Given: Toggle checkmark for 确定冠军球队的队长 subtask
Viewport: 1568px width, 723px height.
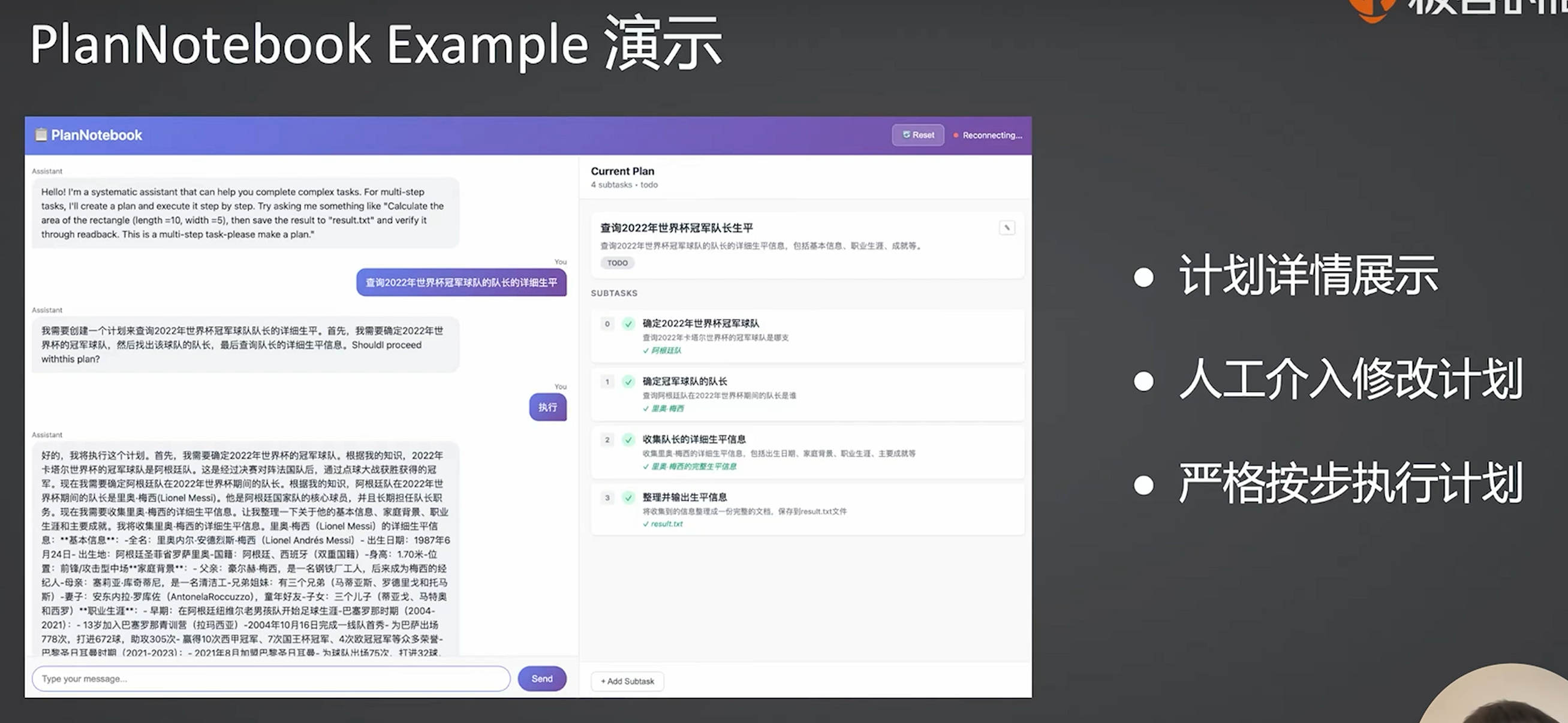Looking at the screenshot, I should click(x=628, y=381).
